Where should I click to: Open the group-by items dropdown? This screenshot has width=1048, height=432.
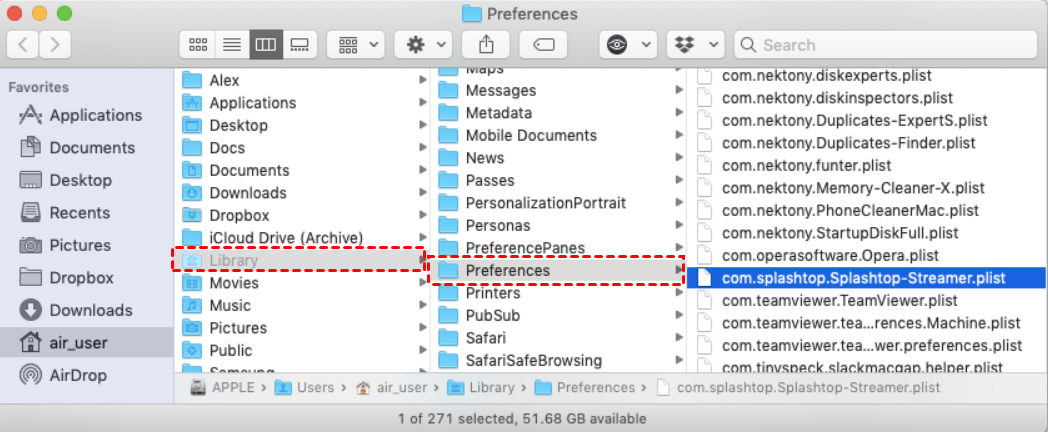coord(359,45)
